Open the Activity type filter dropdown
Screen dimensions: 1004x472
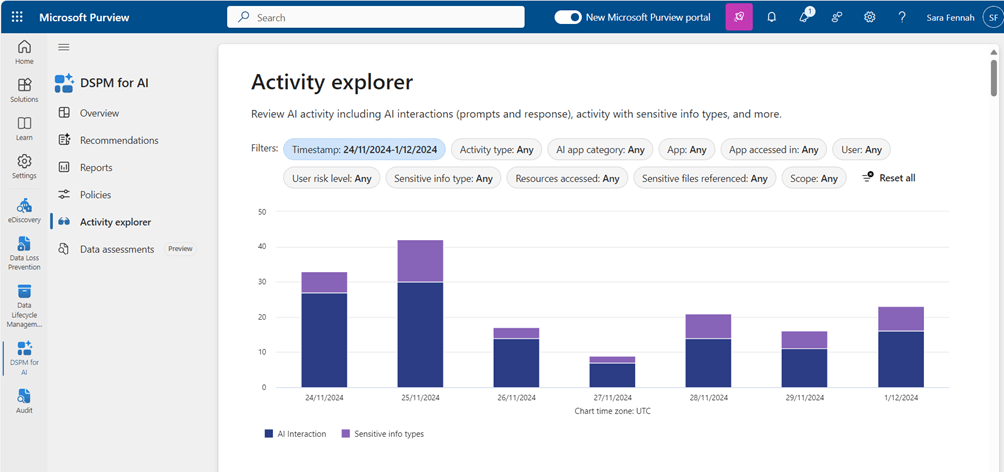pos(497,149)
